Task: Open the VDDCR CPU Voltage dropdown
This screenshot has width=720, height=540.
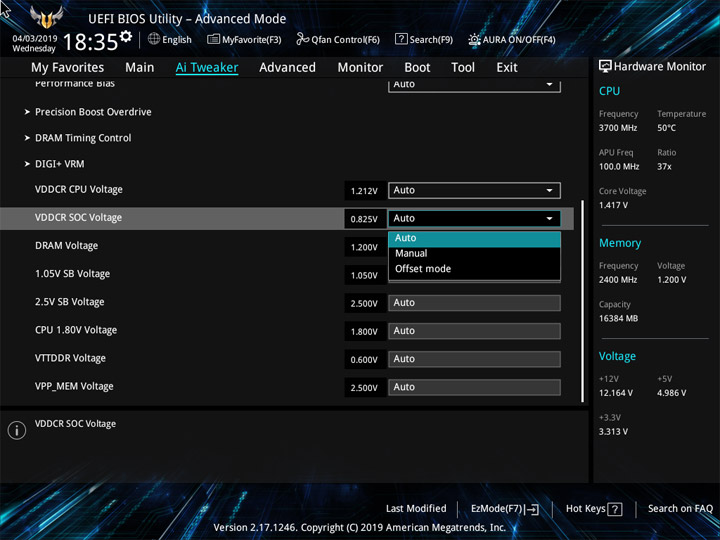Action: coord(474,191)
